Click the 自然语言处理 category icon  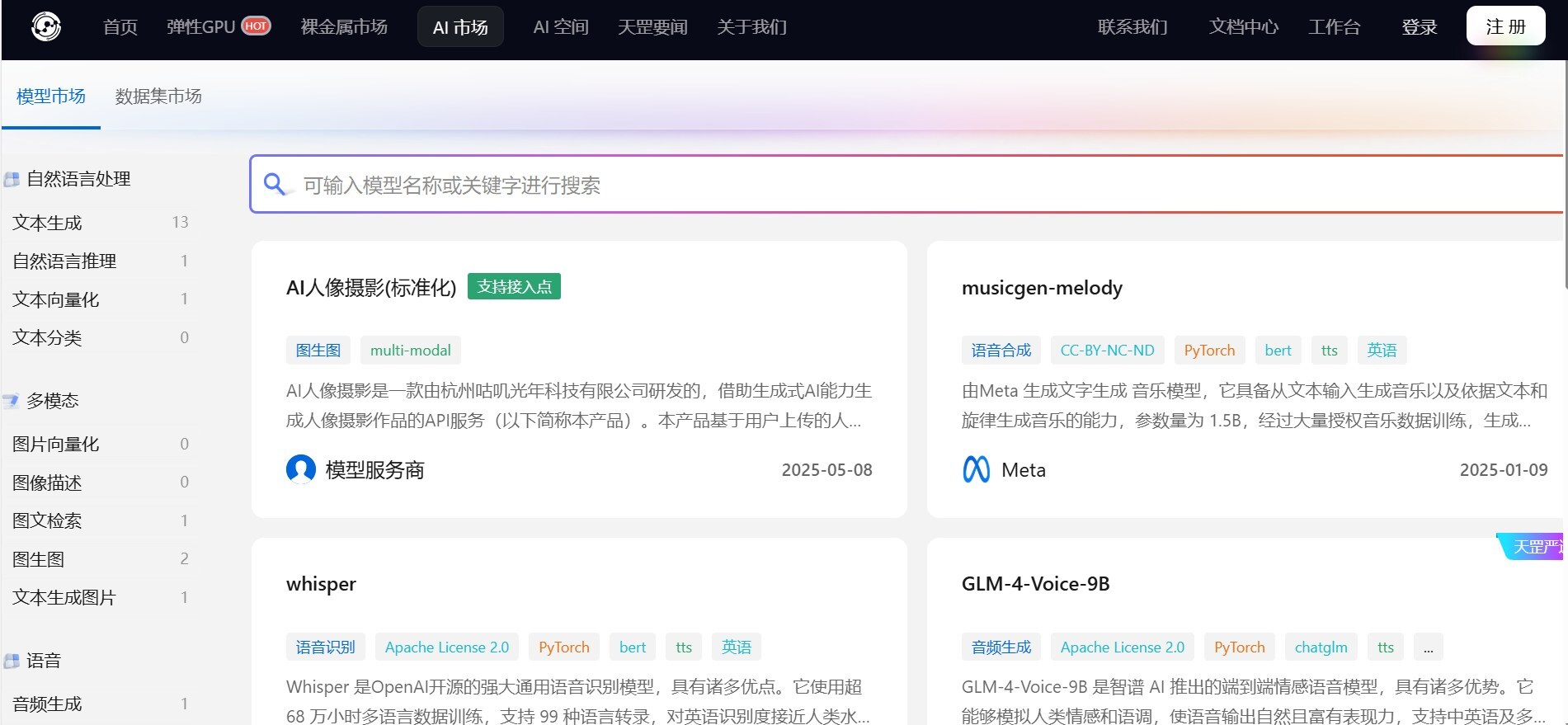12,179
